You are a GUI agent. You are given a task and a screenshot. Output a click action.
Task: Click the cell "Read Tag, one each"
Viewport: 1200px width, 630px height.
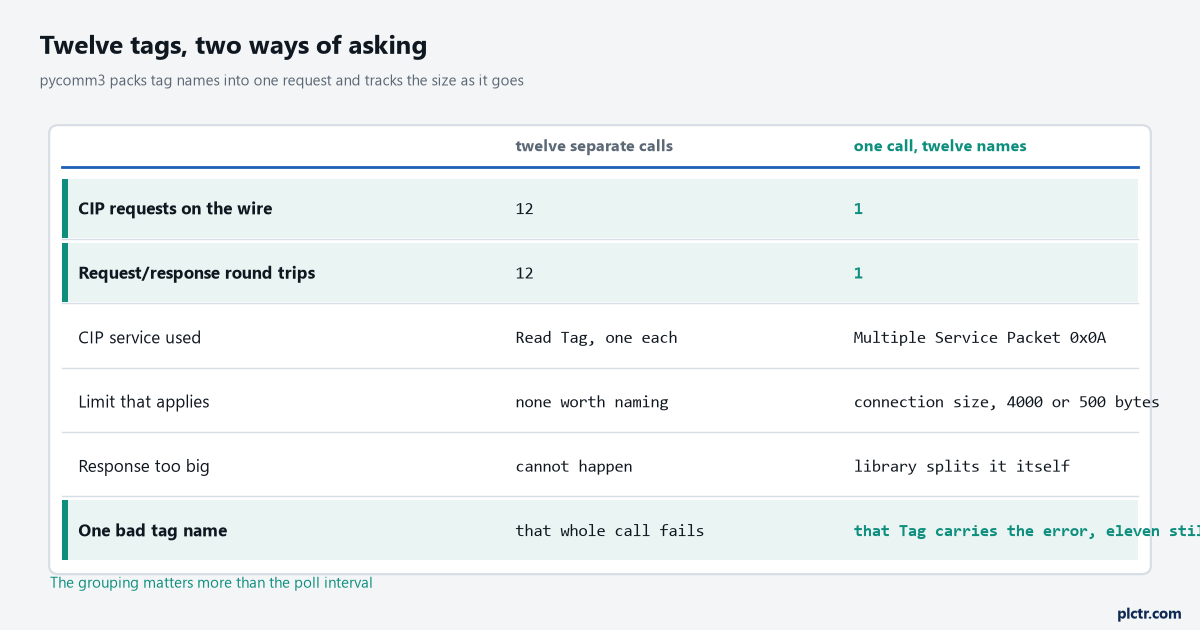pyautogui.click(x=596, y=337)
